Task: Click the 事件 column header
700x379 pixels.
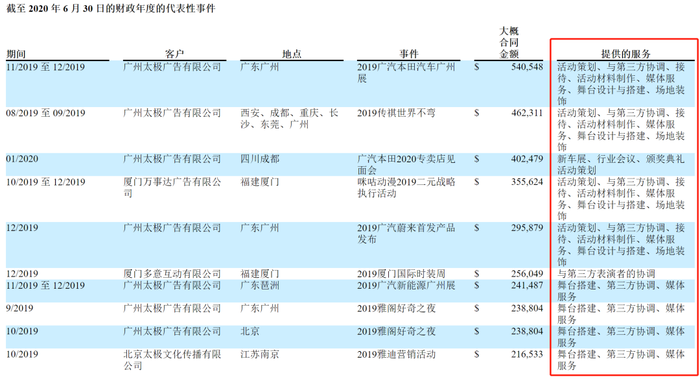Action: point(408,54)
